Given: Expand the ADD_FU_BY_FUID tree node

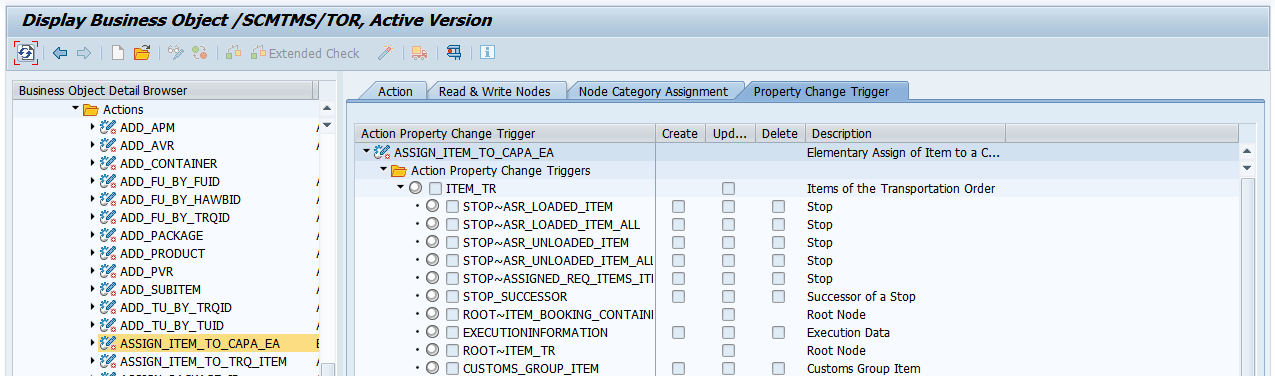Looking at the screenshot, I should coord(93,182).
